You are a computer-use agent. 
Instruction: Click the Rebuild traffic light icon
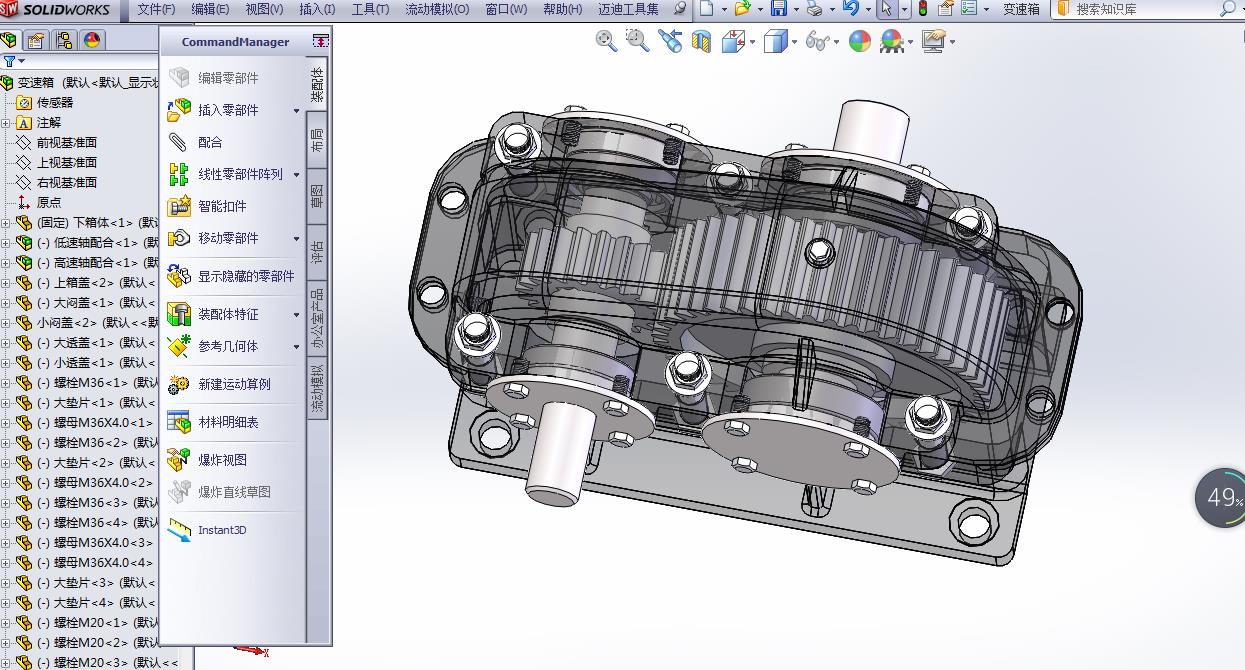click(922, 9)
